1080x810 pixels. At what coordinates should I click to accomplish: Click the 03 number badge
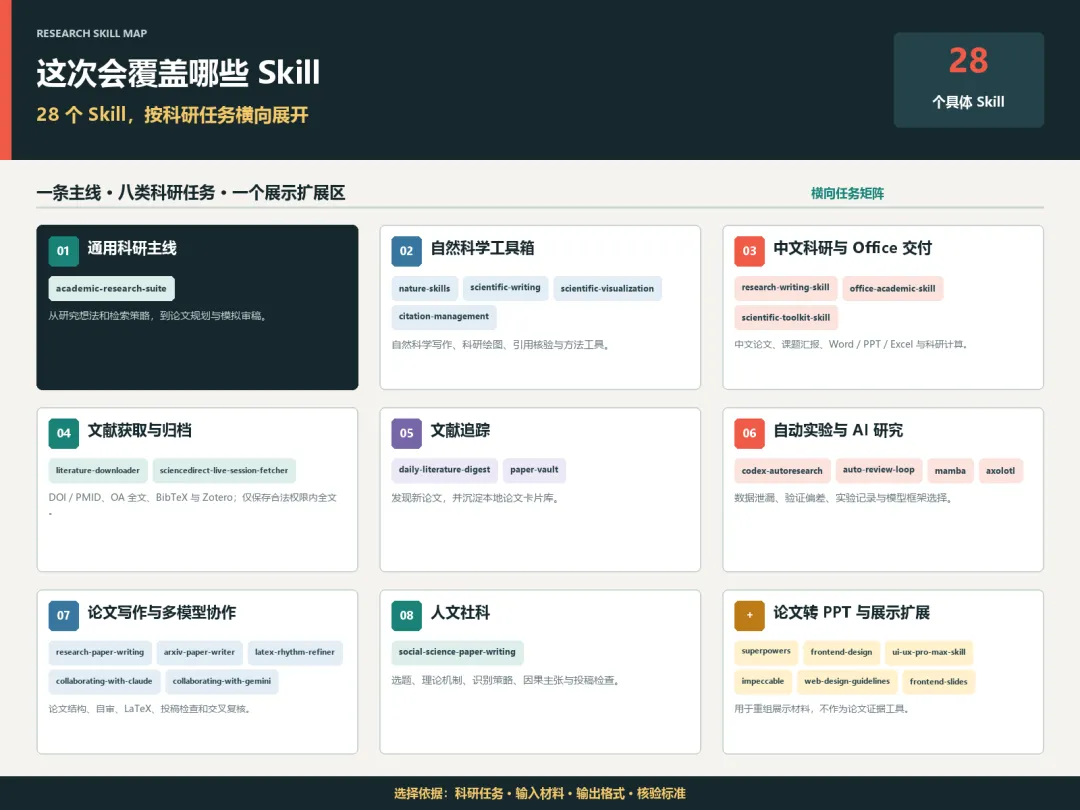(749, 251)
